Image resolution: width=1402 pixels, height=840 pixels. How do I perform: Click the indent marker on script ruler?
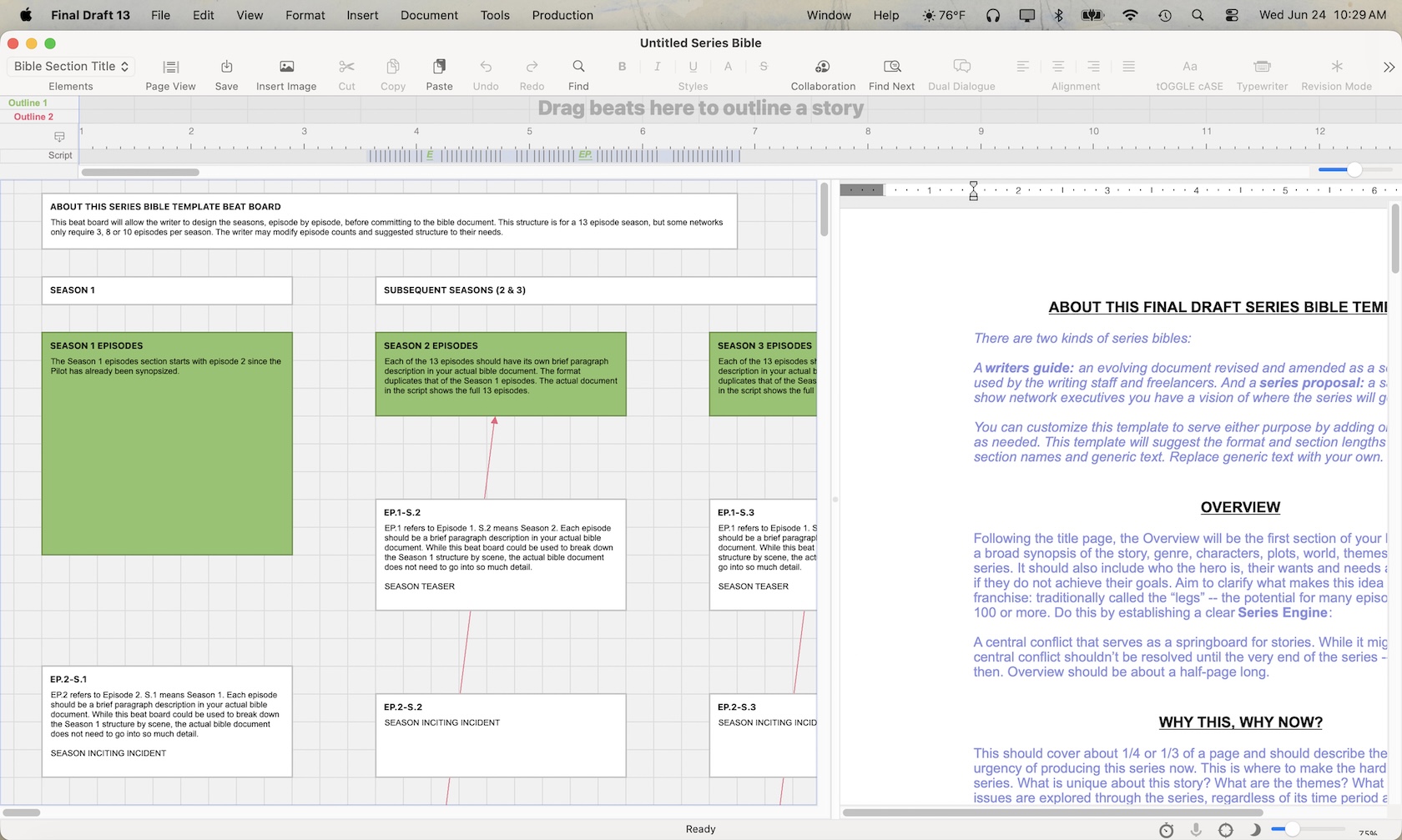tap(973, 191)
